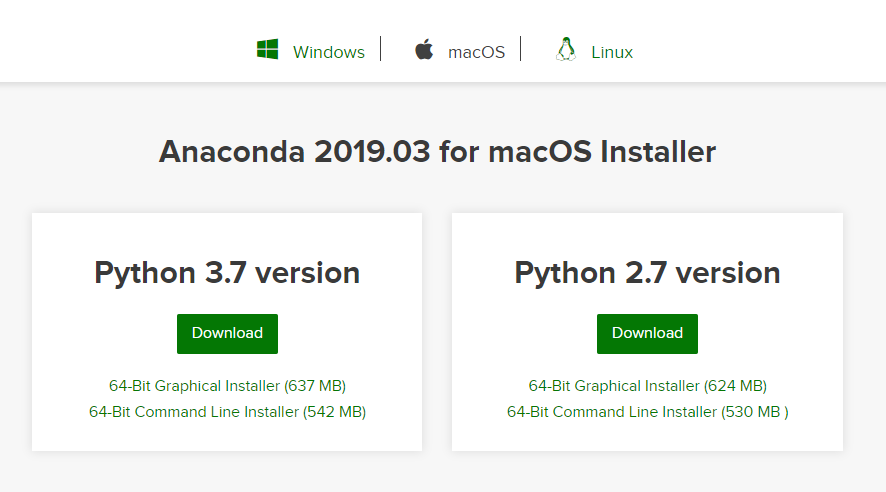Open the Linux tab
This screenshot has width=886, height=492.
pos(612,52)
